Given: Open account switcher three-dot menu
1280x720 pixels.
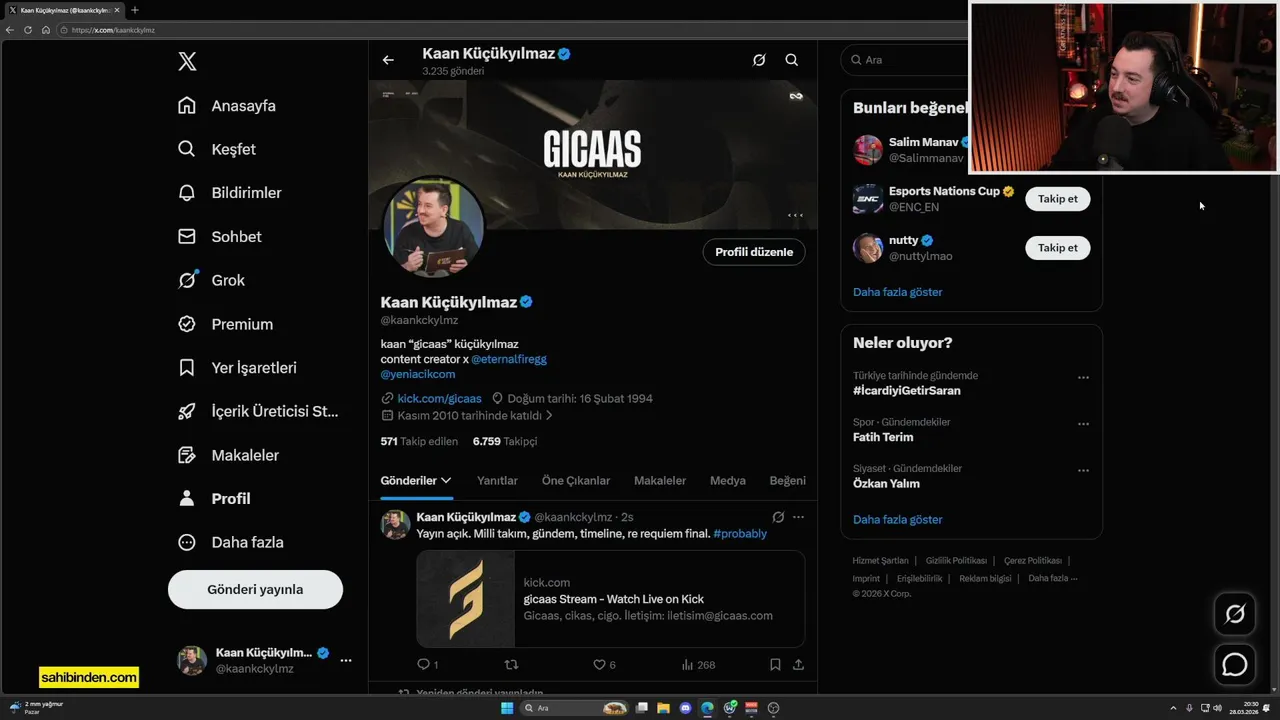Looking at the screenshot, I should point(346,660).
